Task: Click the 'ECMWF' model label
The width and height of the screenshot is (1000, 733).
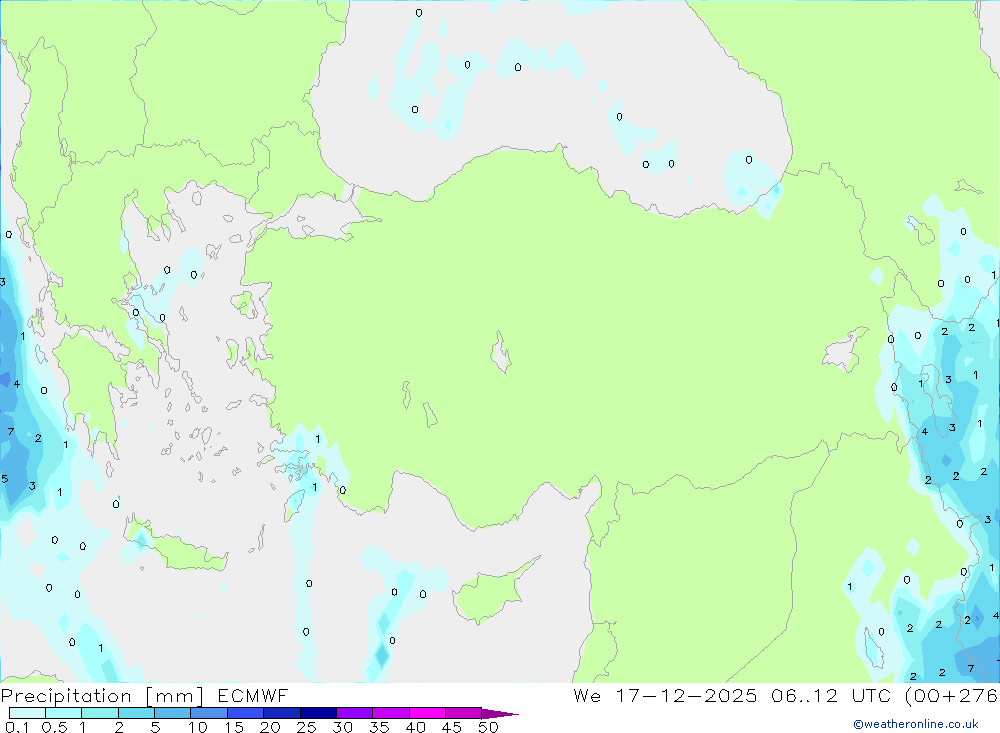Action: click(x=253, y=695)
